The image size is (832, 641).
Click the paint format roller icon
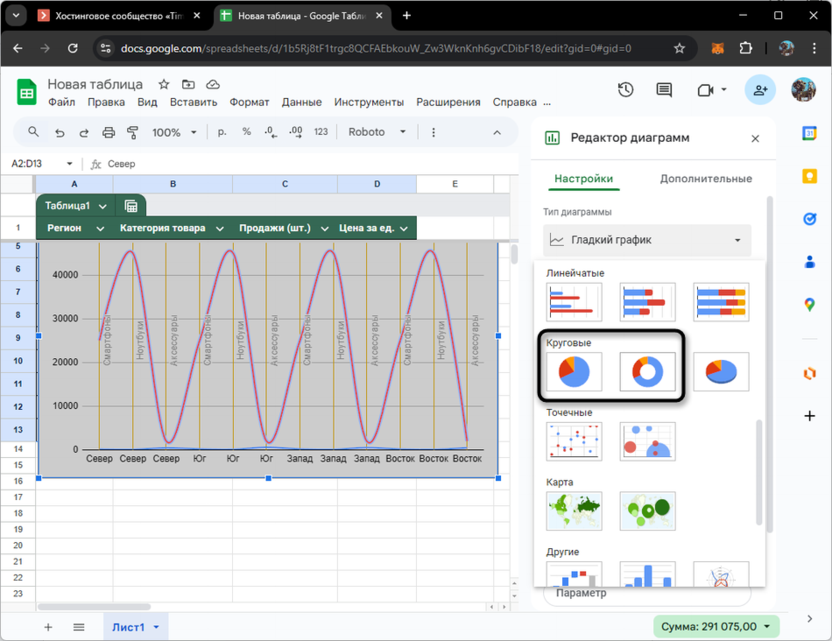pyautogui.click(x=132, y=132)
